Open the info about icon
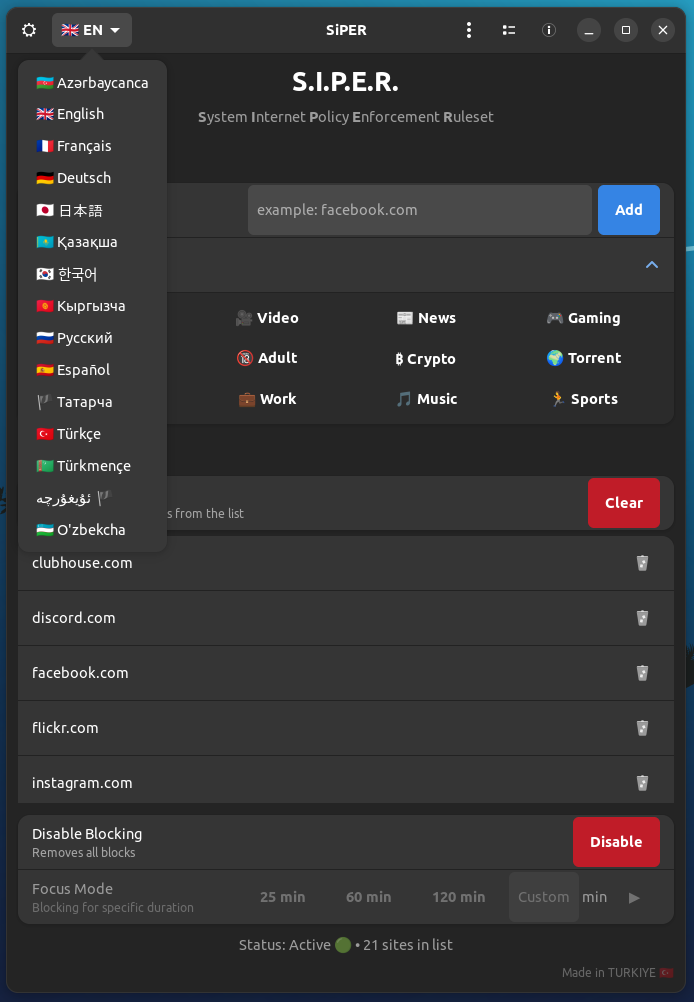The height and width of the screenshot is (1002, 694). pyautogui.click(x=548, y=30)
